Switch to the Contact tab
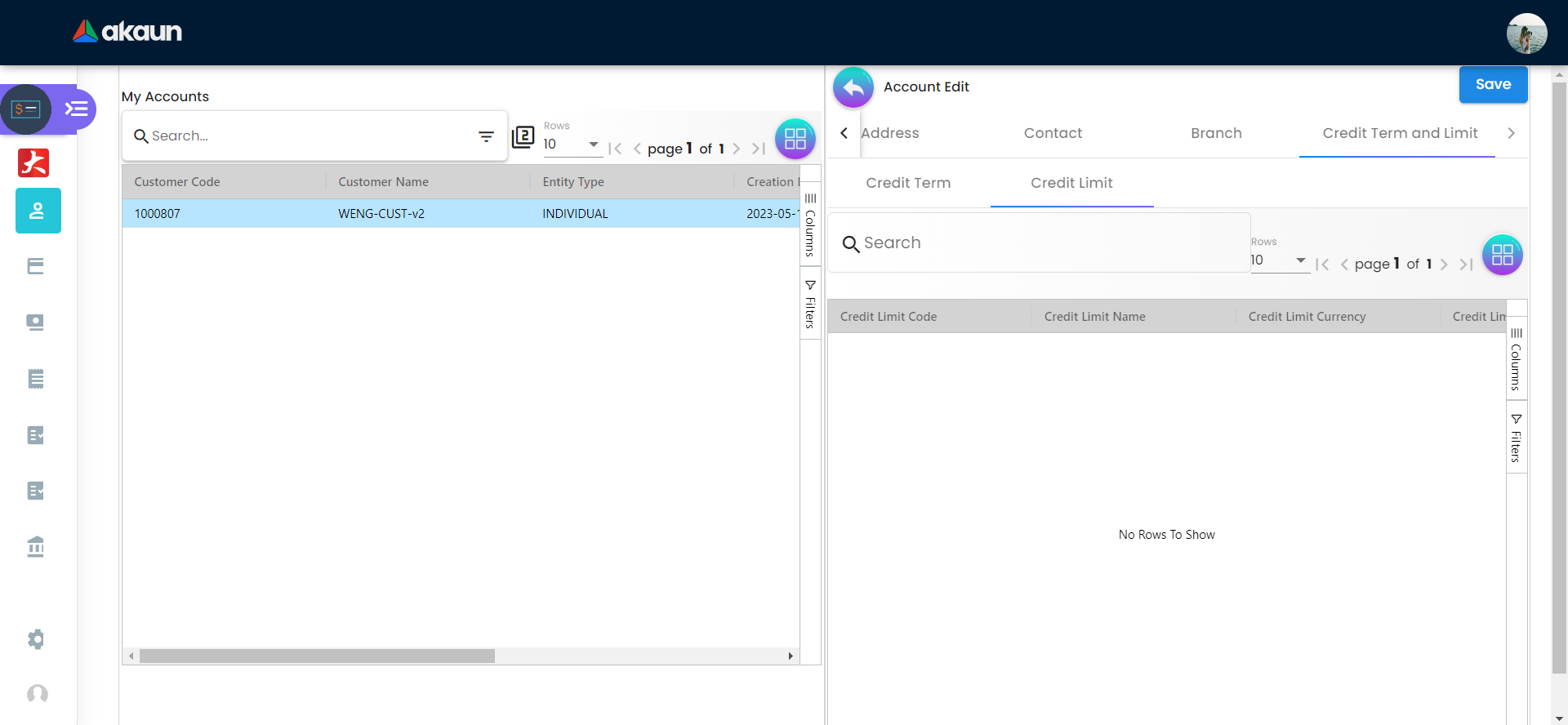This screenshot has height=725, width=1568. (x=1053, y=133)
